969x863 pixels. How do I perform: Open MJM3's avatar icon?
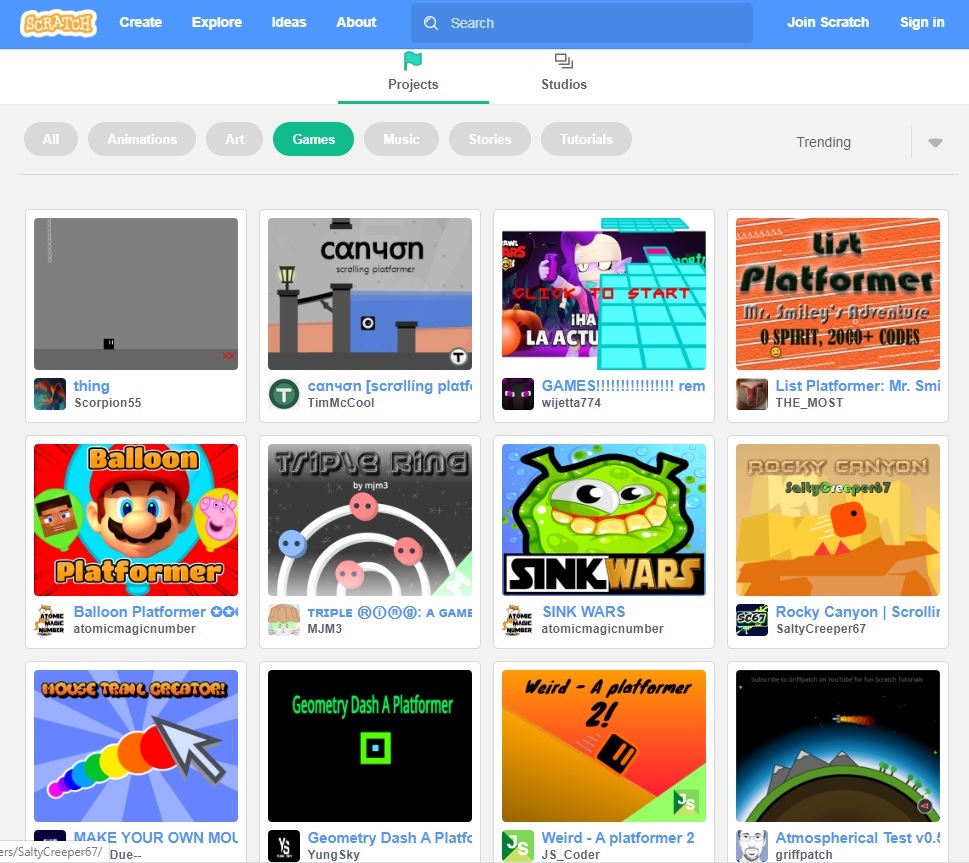[284, 620]
